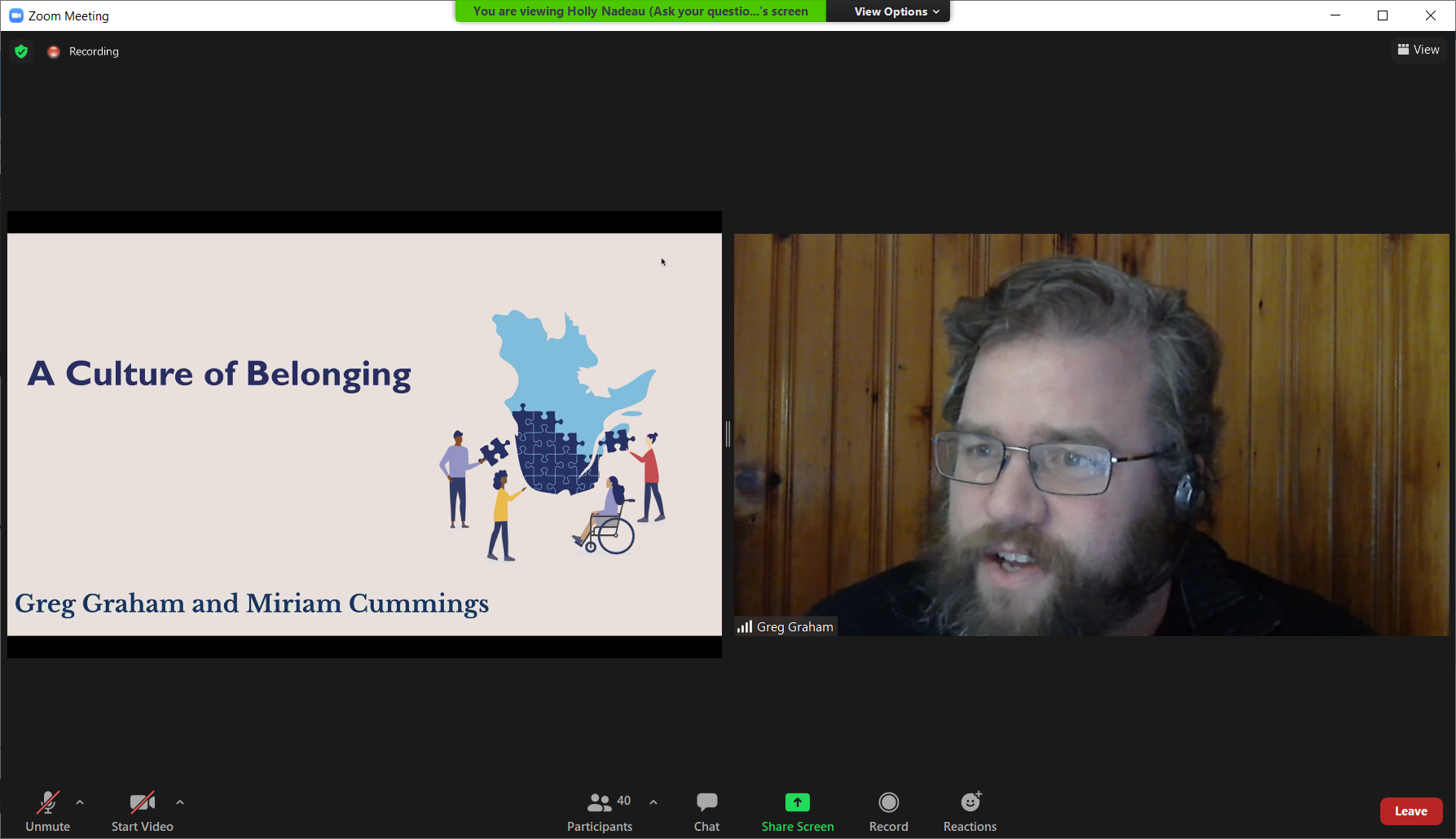Image resolution: width=1456 pixels, height=839 pixels.
Task: Leave the meeting
Action: point(1411,811)
